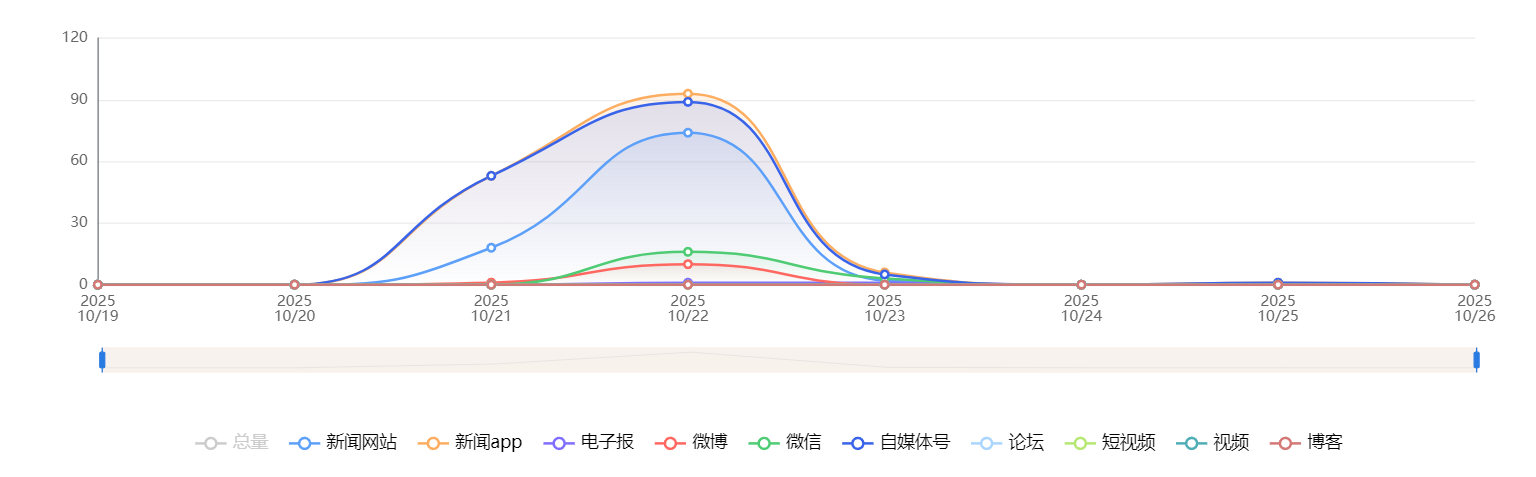Hide the 论坛 series
1536x477 pixels.
click(x=1008, y=443)
